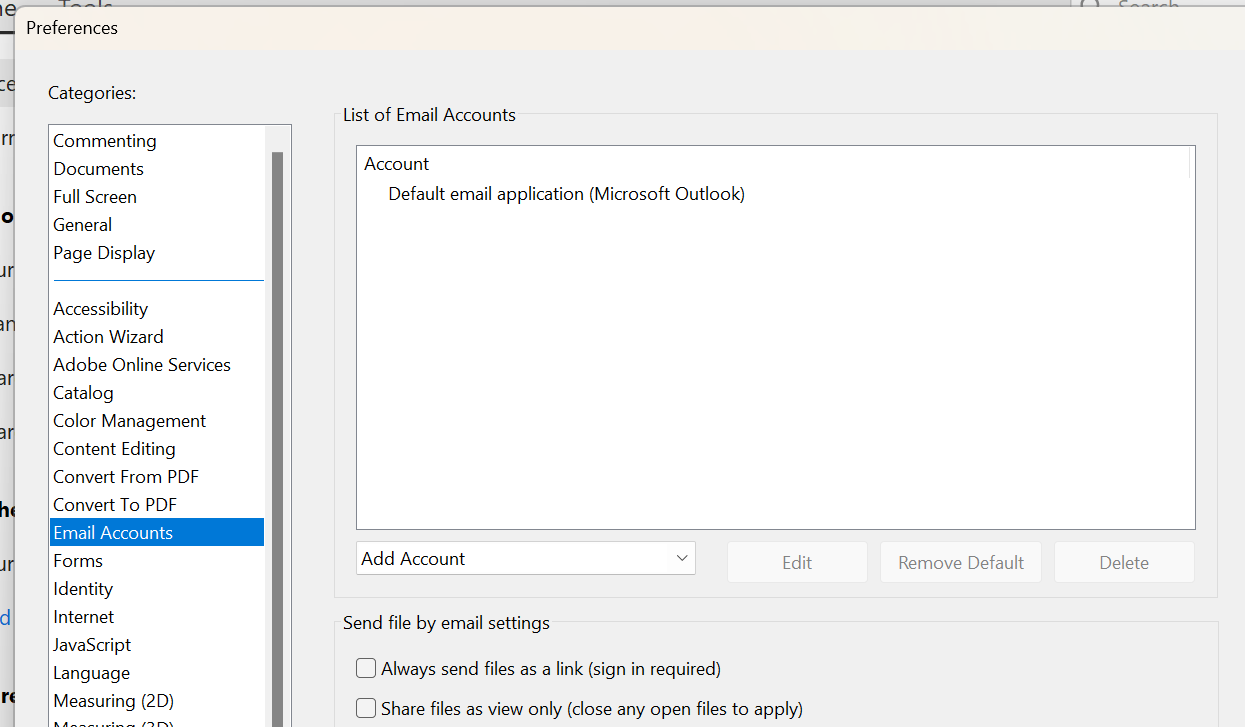Image resolution: width=1245 pixels, height=727 pixels.
Task: Open the Documents preferences category
Action: point(98,168)
